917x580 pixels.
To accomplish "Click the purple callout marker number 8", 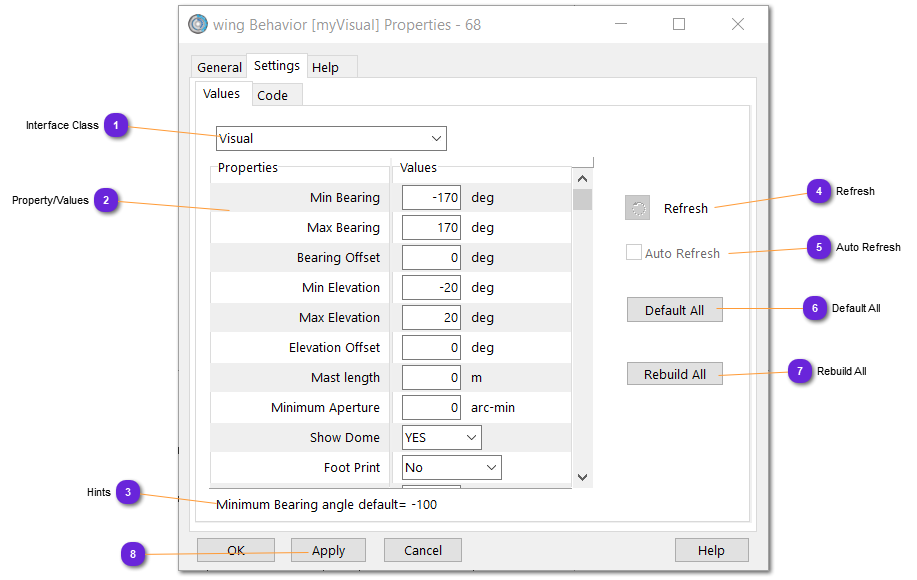I will pos(134,554).
